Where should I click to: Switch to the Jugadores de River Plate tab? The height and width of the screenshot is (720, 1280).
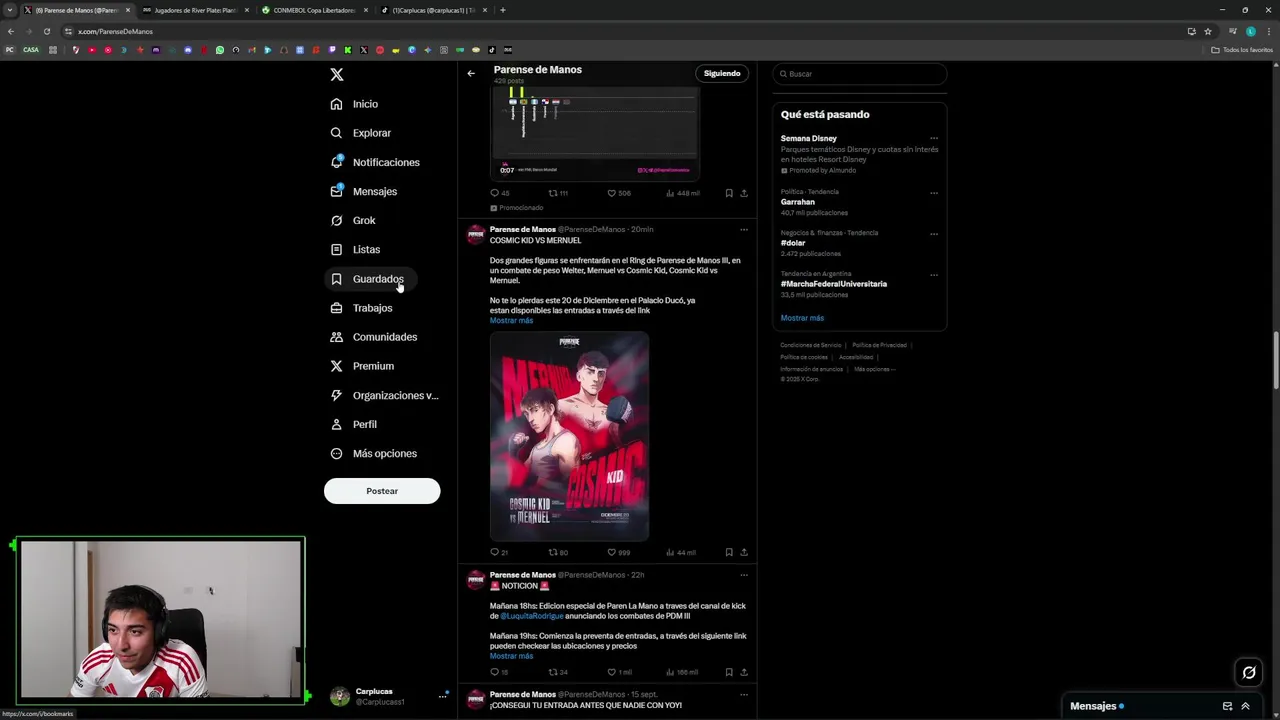tap(194, 10)
